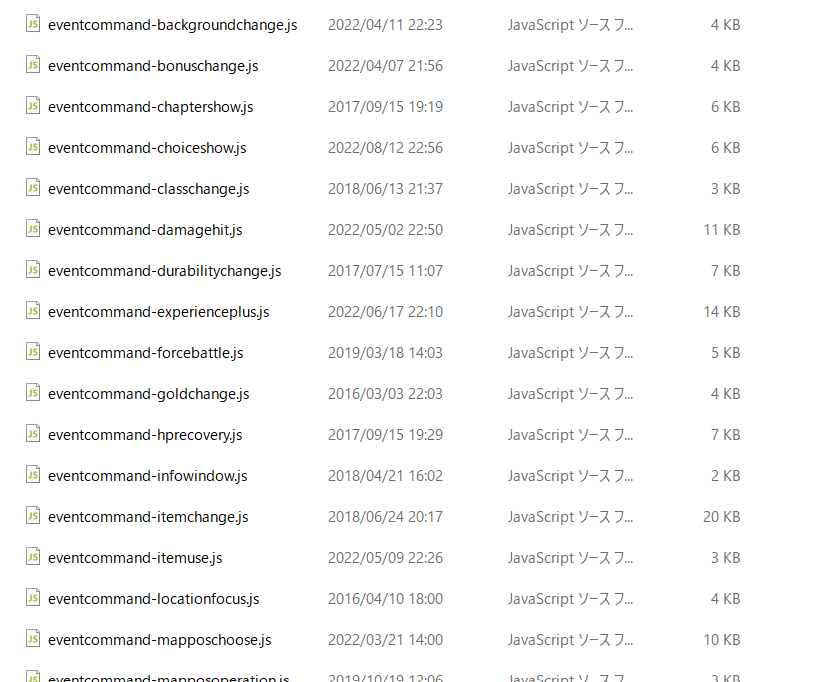Select the icon beside eventcommand-chaptershow.js

[33, 106]
